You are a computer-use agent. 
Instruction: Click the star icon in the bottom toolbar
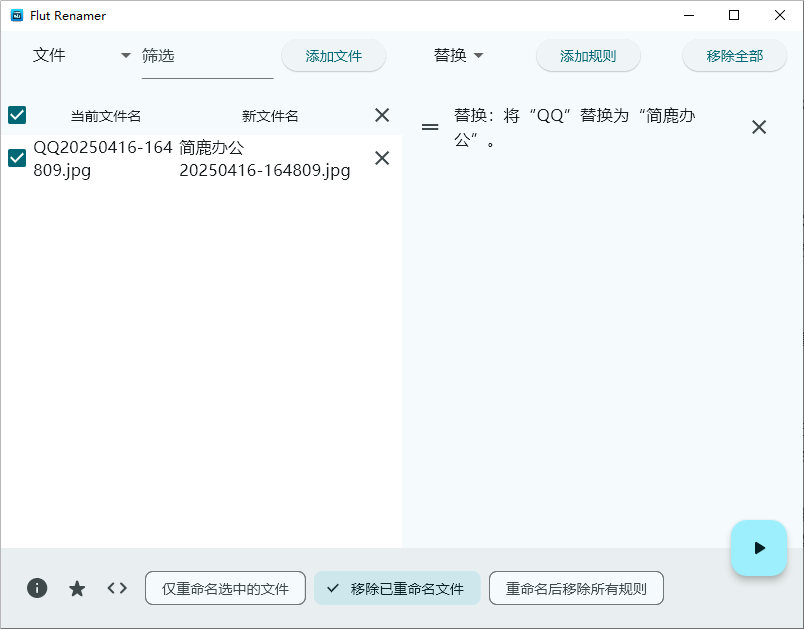tap(77, 588)
